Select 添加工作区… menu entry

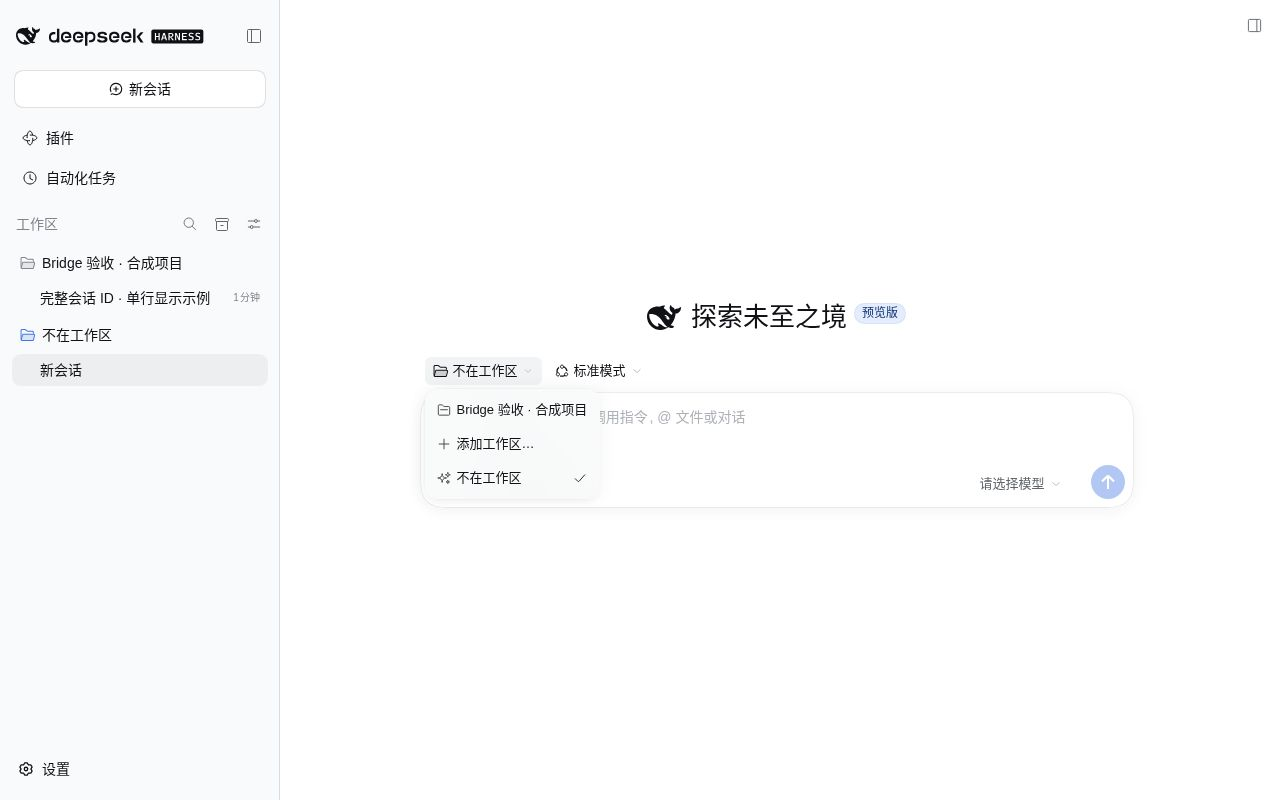[x=512, y=444]
